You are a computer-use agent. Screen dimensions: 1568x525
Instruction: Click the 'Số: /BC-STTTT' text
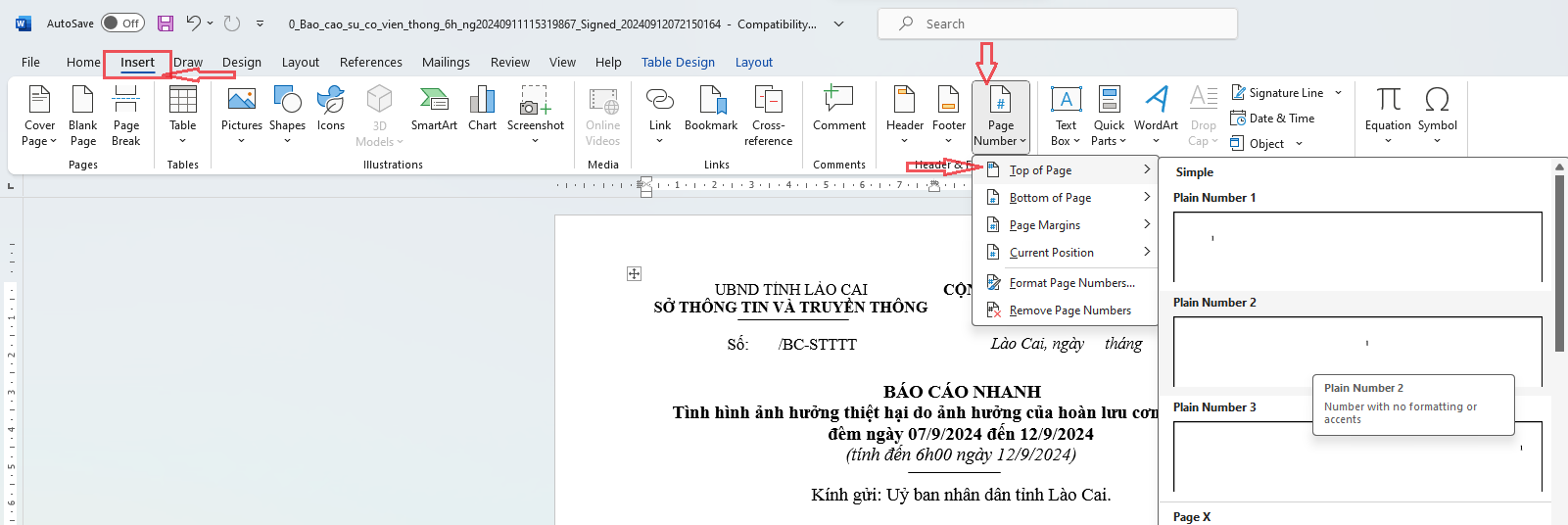tap(791, 344)
